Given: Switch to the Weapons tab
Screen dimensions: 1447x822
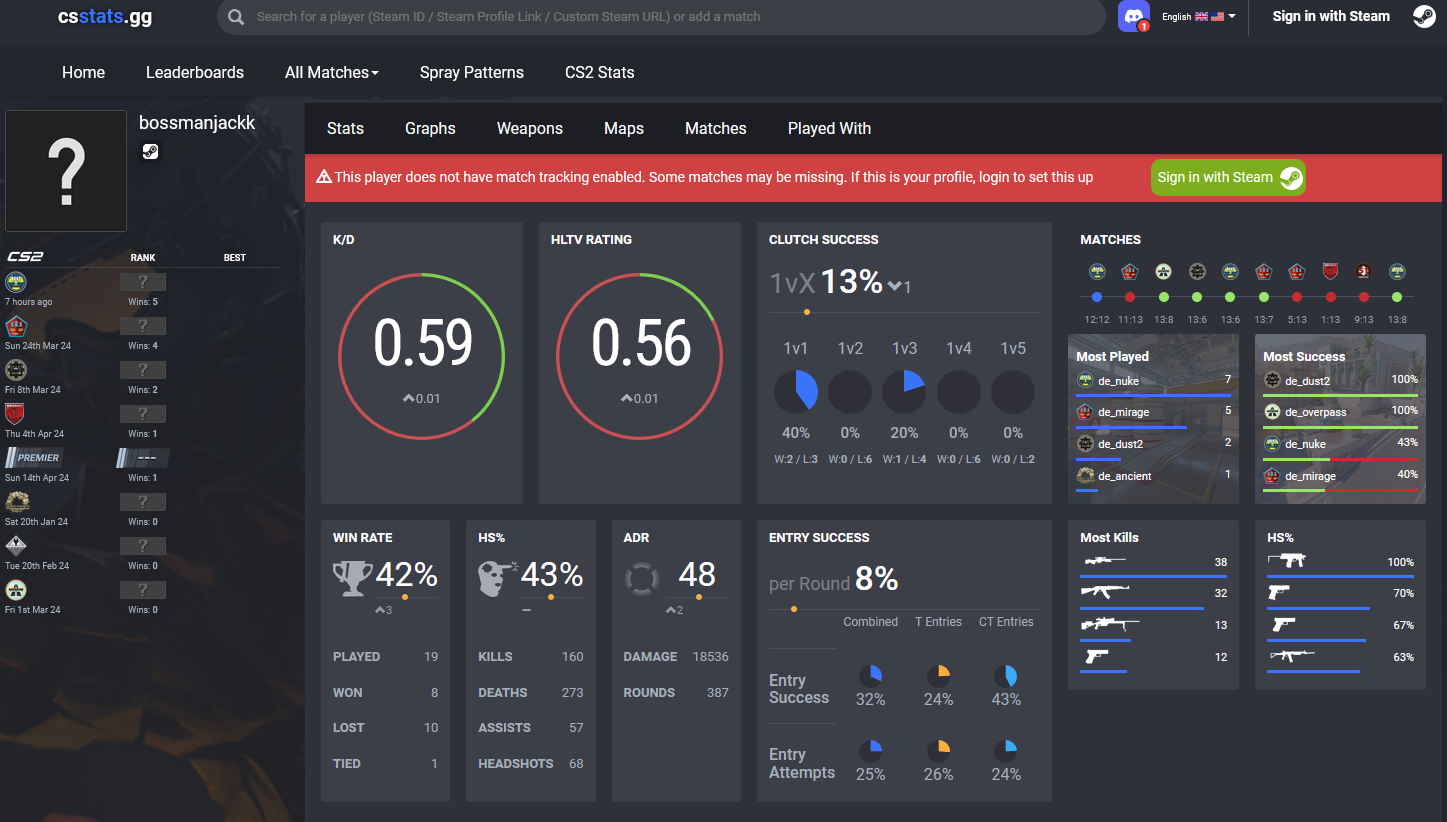Looking at the screenshot, I should [530, 128].
